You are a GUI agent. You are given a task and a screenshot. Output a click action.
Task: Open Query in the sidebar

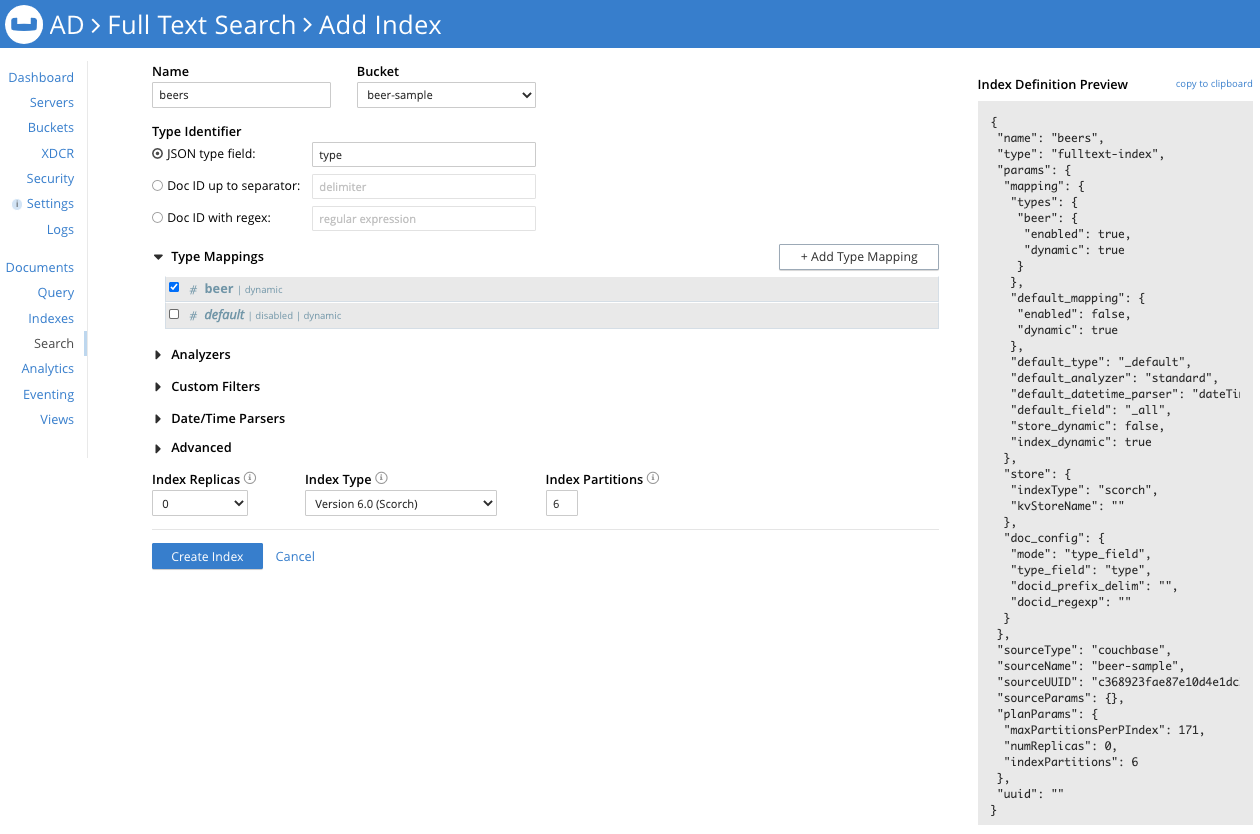point(56,292)
